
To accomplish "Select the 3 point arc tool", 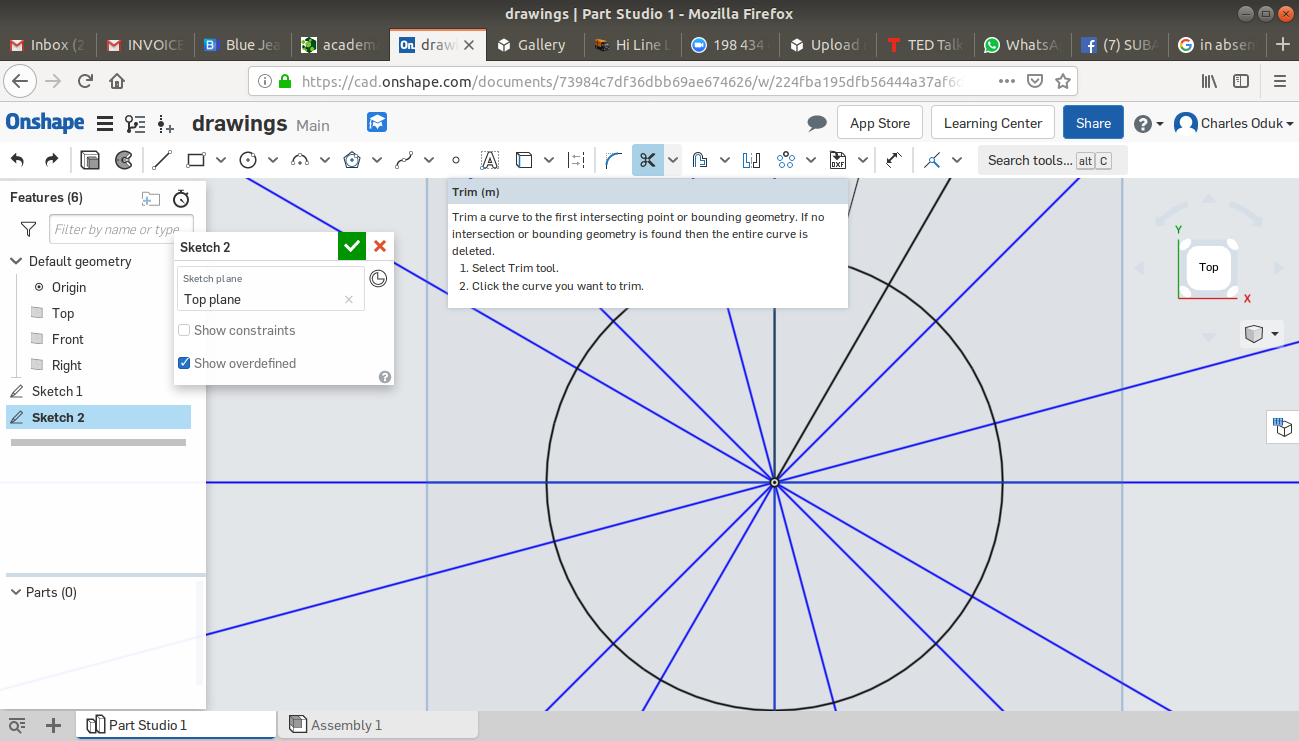I will coord(300,160).
